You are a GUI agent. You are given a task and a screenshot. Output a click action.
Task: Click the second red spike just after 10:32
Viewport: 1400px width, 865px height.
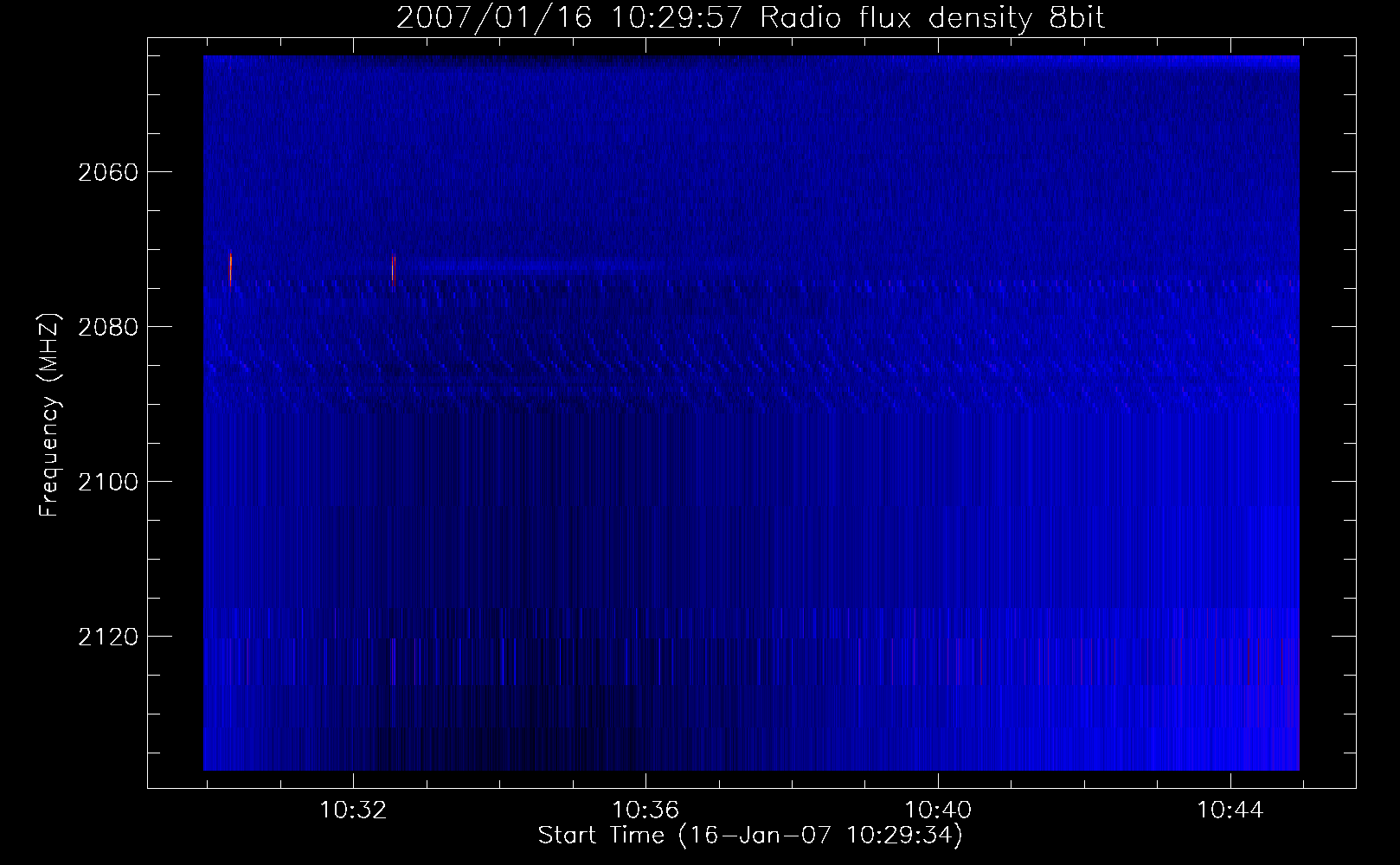[394, 269]
